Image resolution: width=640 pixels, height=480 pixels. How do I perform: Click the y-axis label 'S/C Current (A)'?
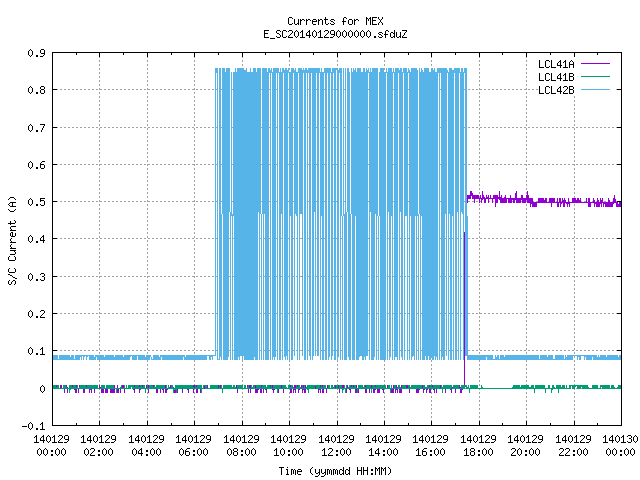(x=13, y=240)
